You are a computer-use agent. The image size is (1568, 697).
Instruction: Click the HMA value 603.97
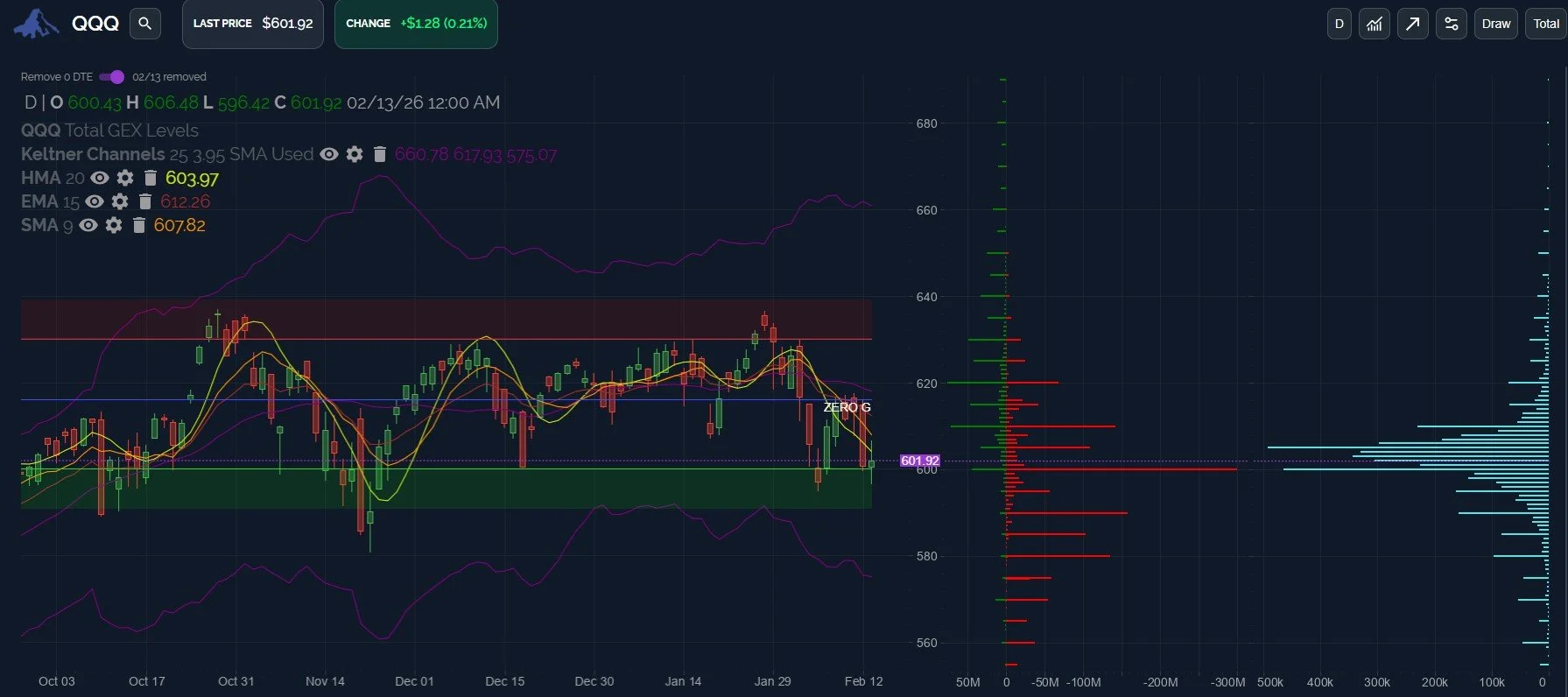point(192,179)
